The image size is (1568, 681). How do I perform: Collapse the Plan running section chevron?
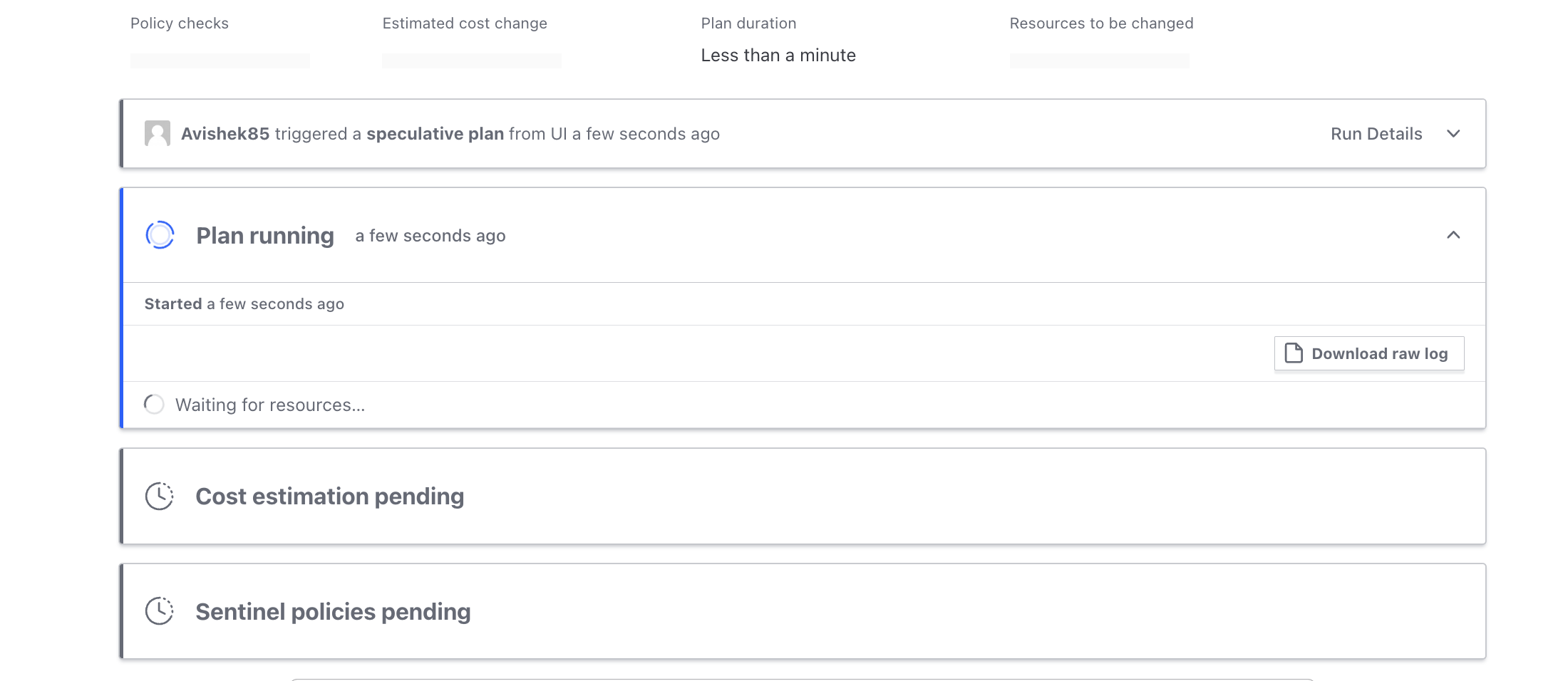coord(1453,235)
